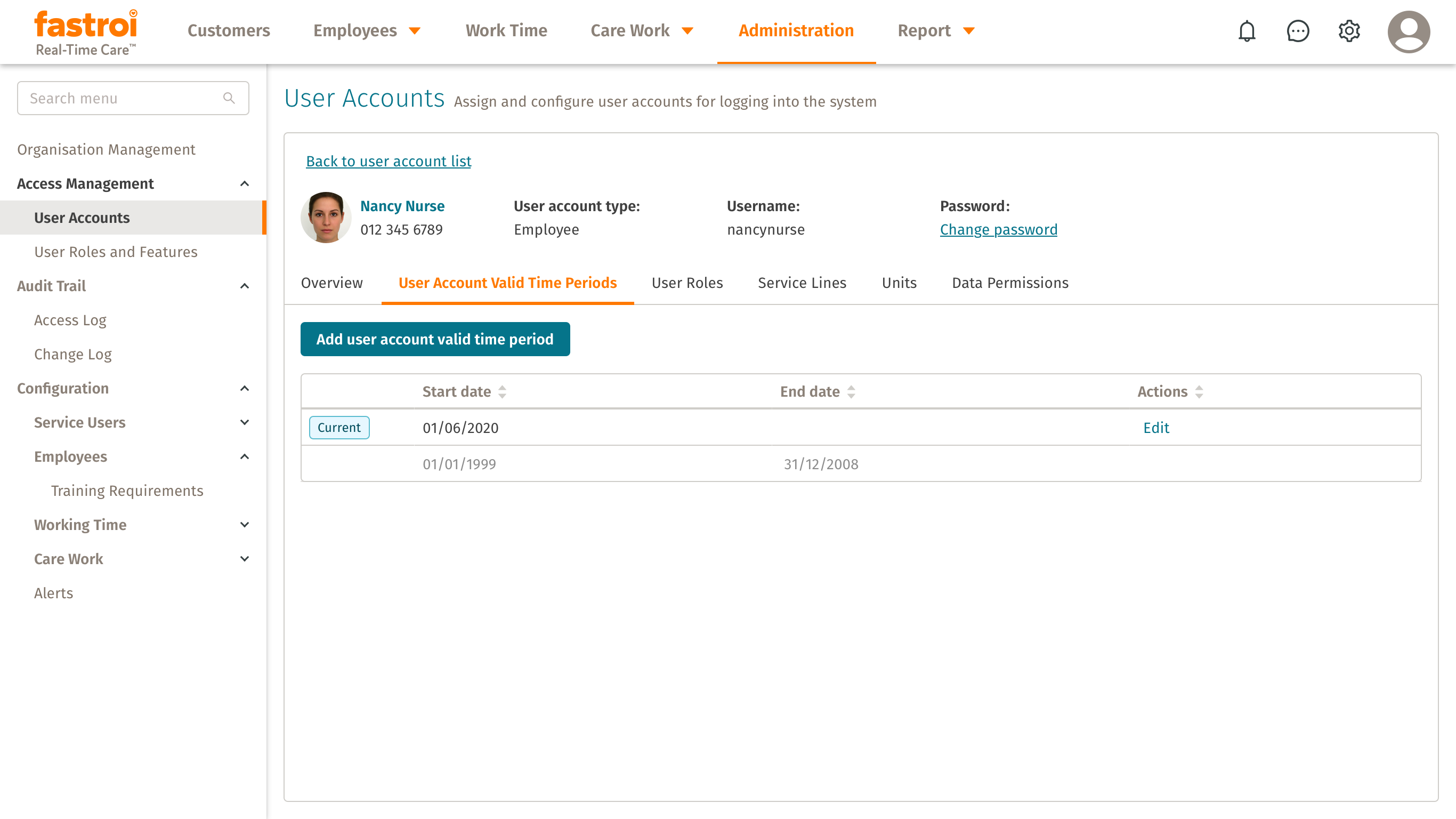
Task: Switch to the Data Permissions tab
Action: 1010,283
